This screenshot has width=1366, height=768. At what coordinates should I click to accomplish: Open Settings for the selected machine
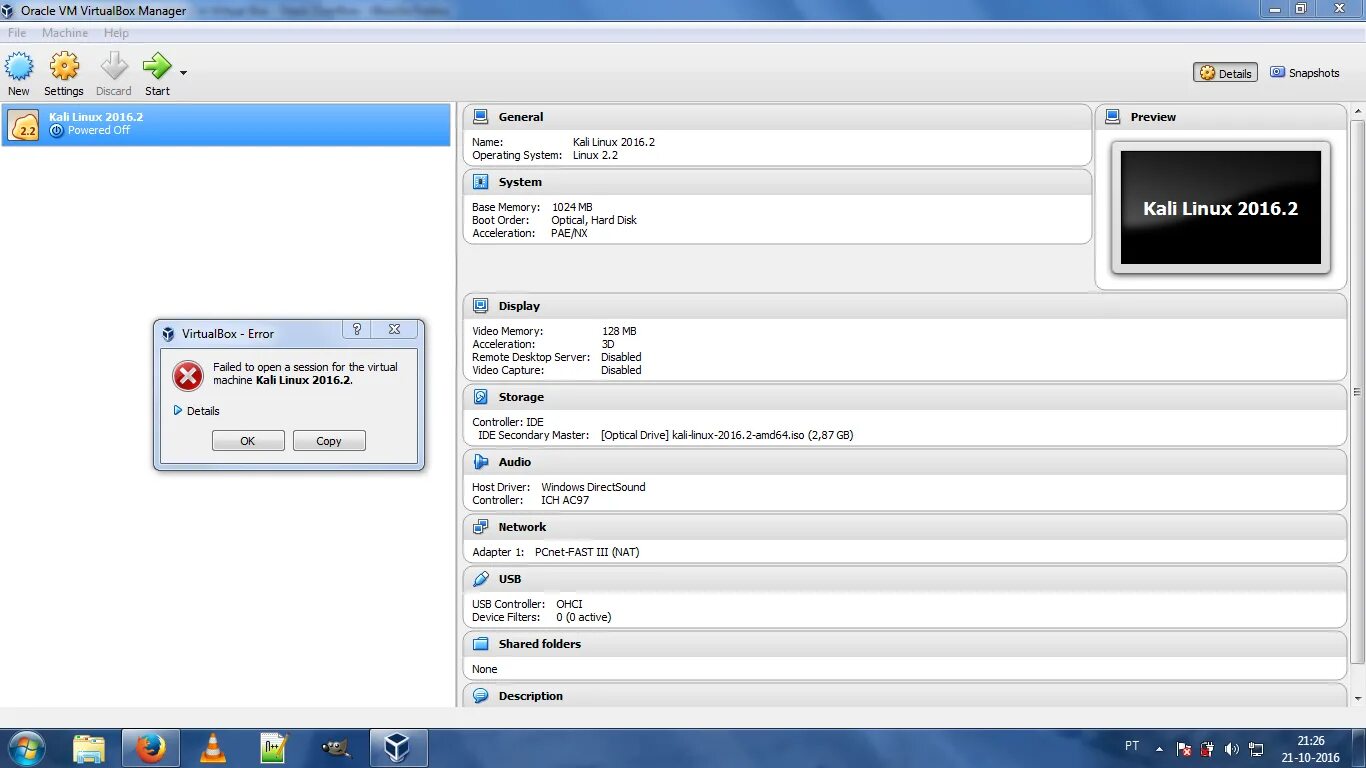(64, 75)
